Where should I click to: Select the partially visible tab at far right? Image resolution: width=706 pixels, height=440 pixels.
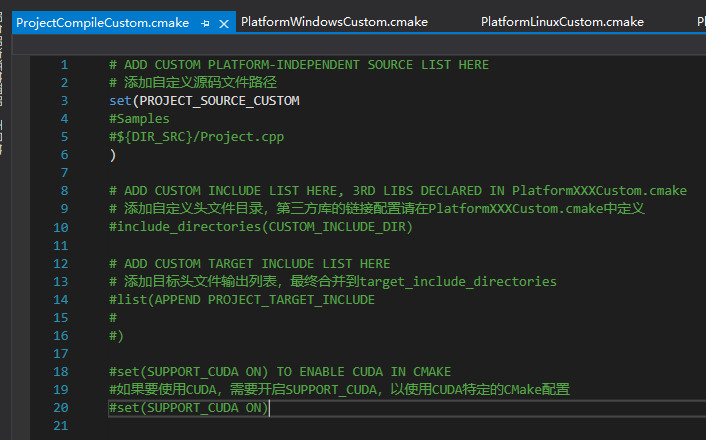tap(699, 22)
